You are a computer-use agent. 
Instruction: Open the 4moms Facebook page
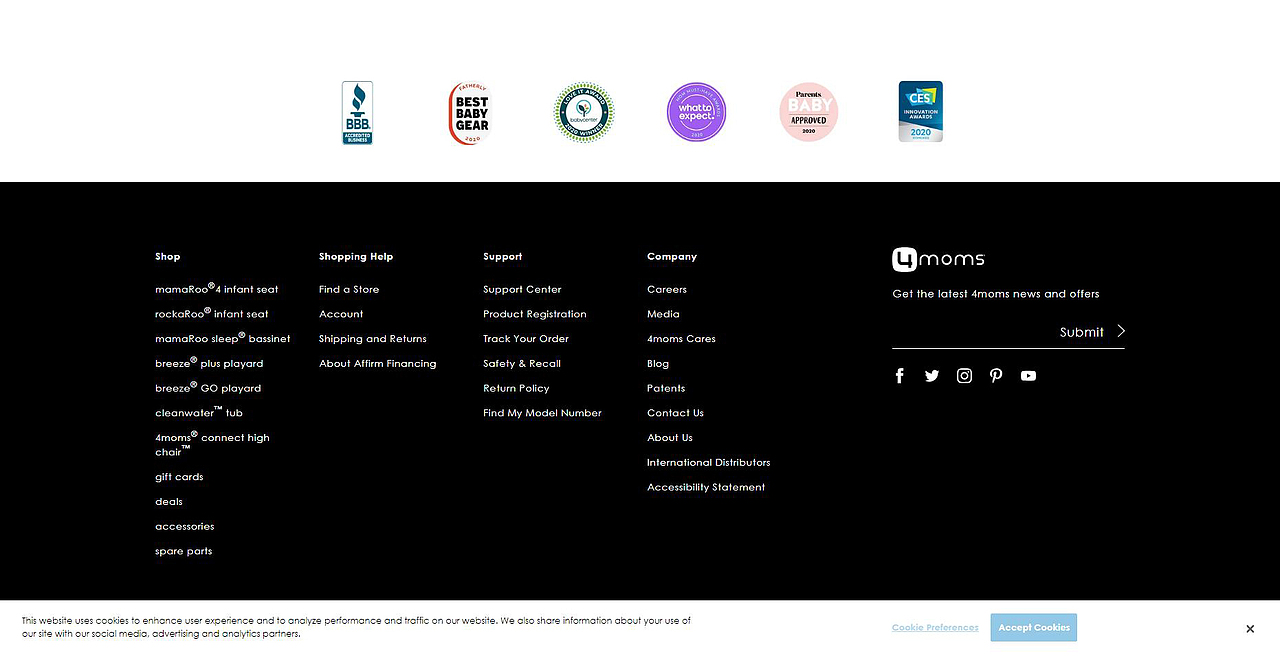[900, 376]
